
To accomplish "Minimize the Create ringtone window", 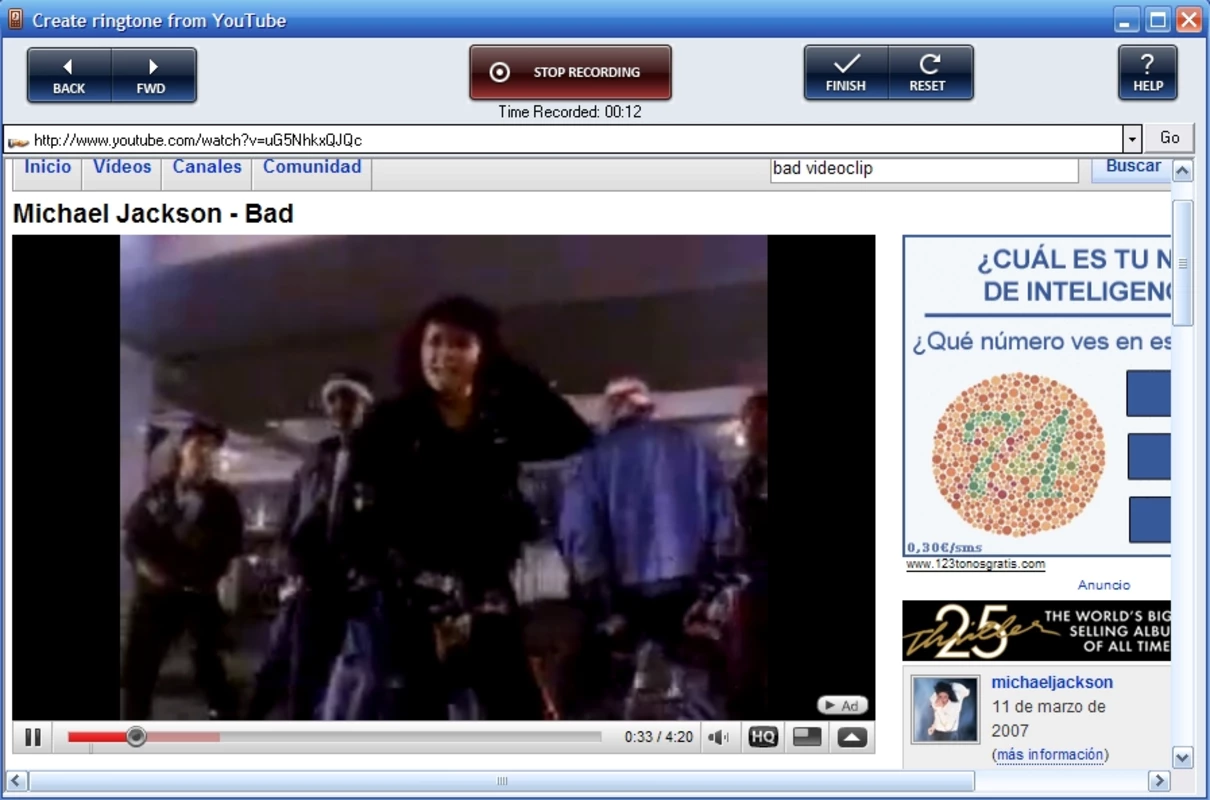I will pyautogui.click(x=1127, y=20).
